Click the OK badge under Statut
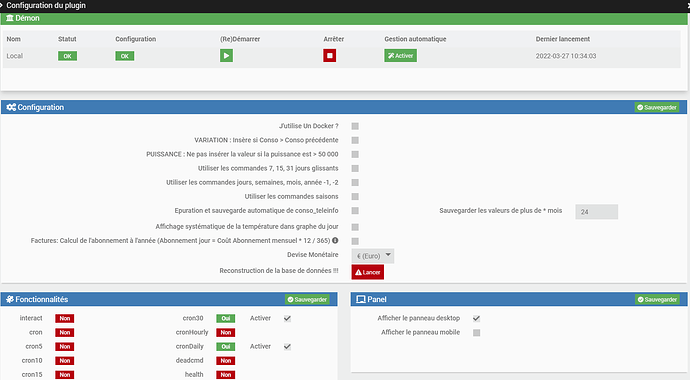Viewport: 690px width, 380px height. (67, 56)
